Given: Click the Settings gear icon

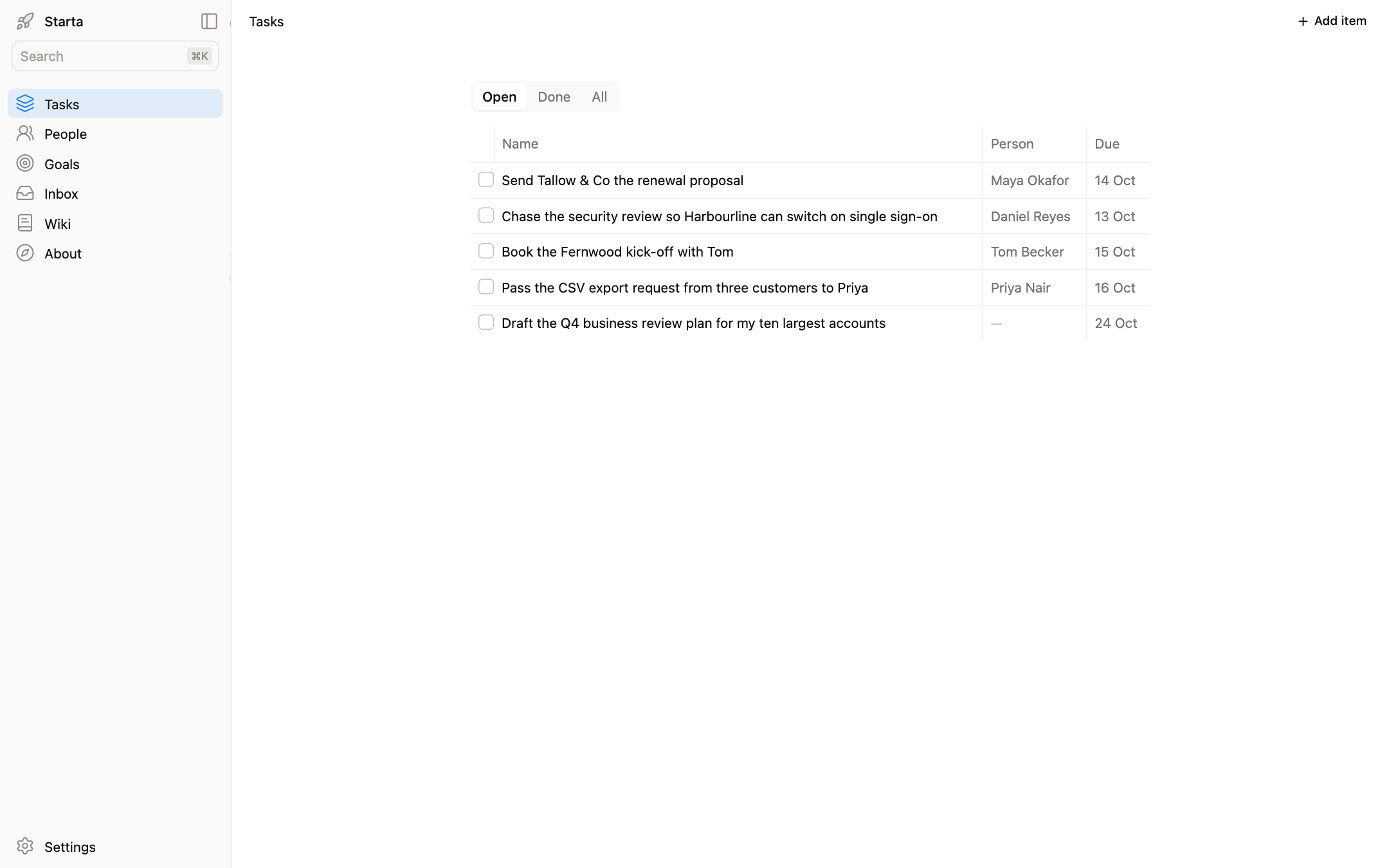Looking at the screenshot, I should click(x=25, y=846).
